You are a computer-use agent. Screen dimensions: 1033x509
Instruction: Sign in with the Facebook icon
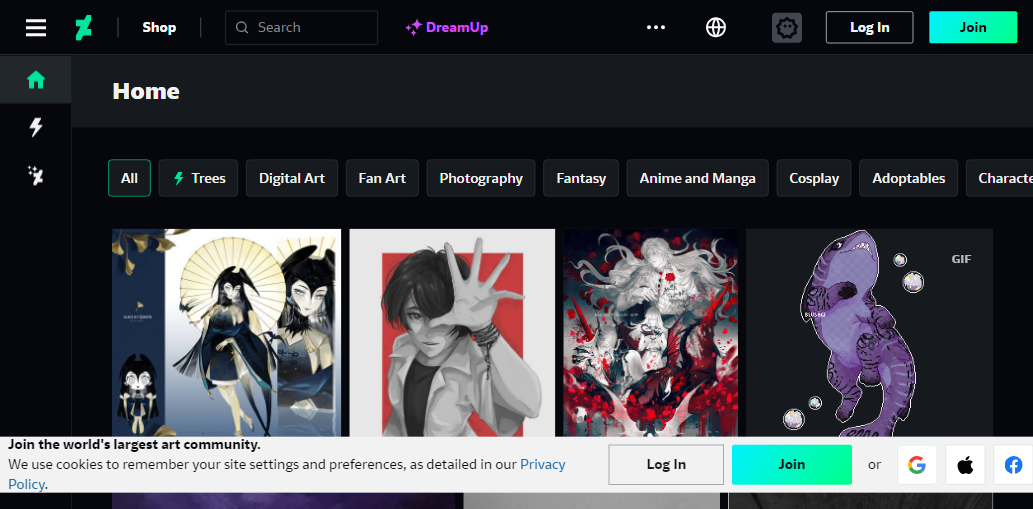[x=1013, y=465]
